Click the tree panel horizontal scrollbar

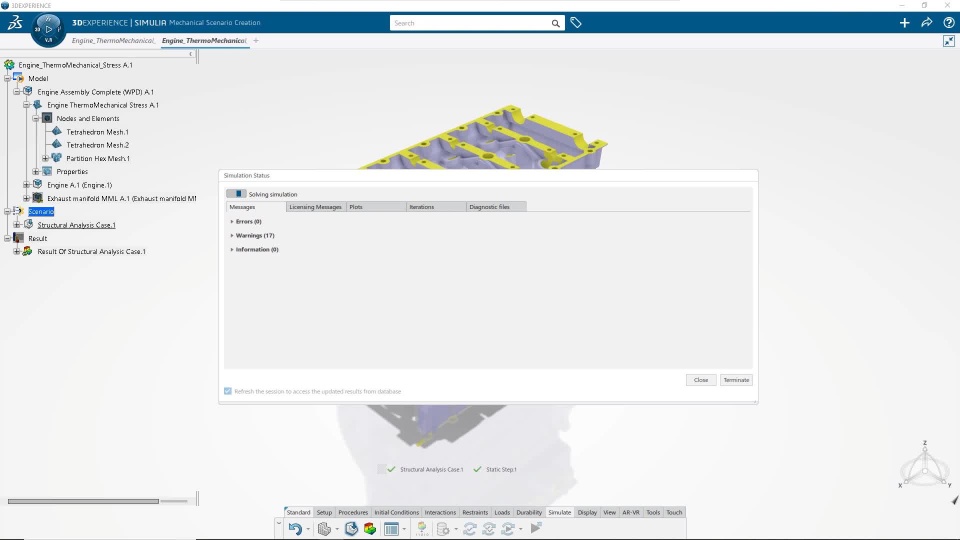click(83, 501)
